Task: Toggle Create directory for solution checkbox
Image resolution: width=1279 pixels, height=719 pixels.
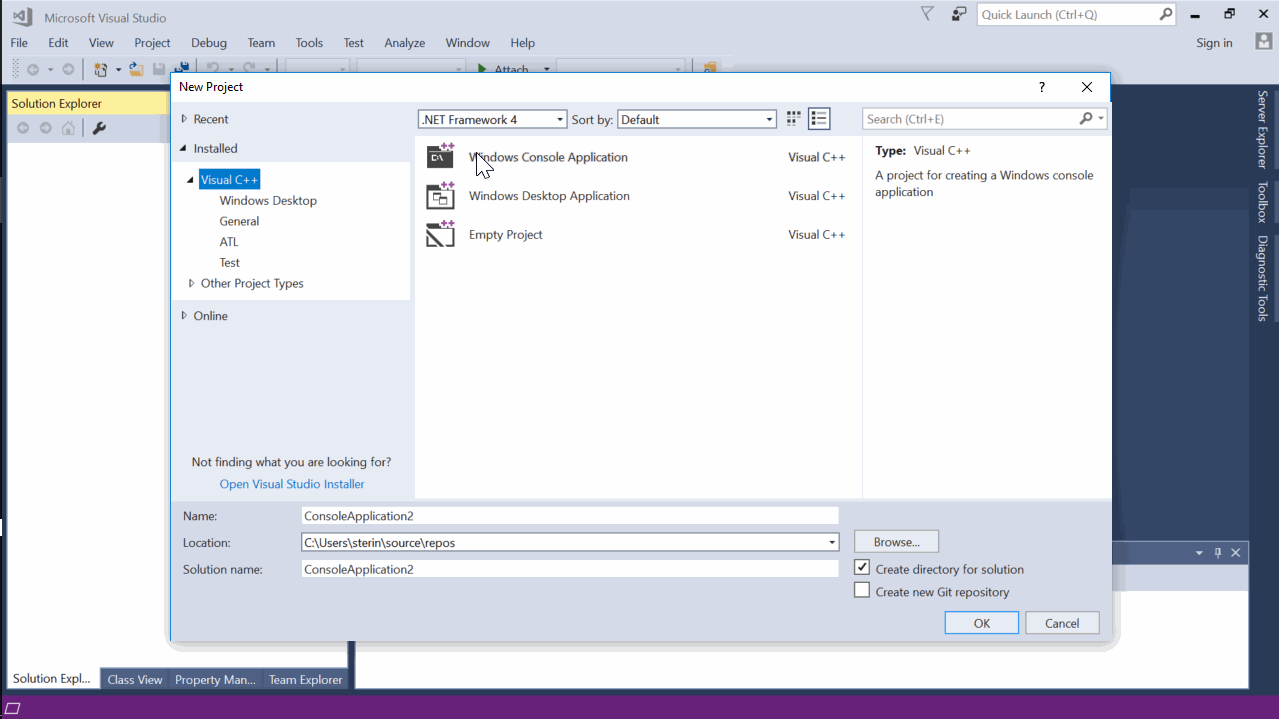Action: (x=862, y=567)
